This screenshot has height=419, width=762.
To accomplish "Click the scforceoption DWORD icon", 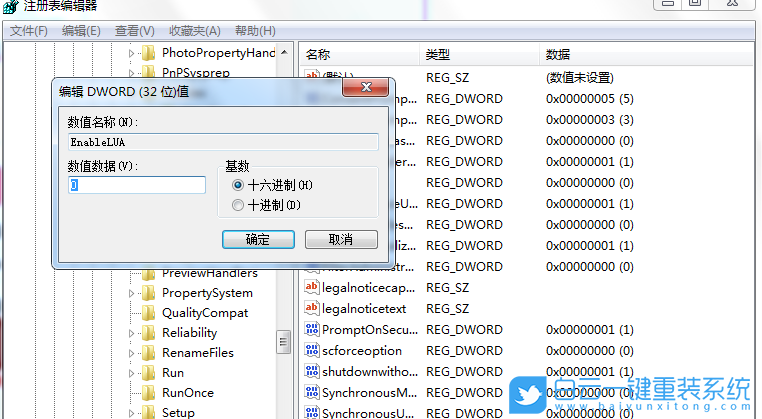I will coord(312,350).
